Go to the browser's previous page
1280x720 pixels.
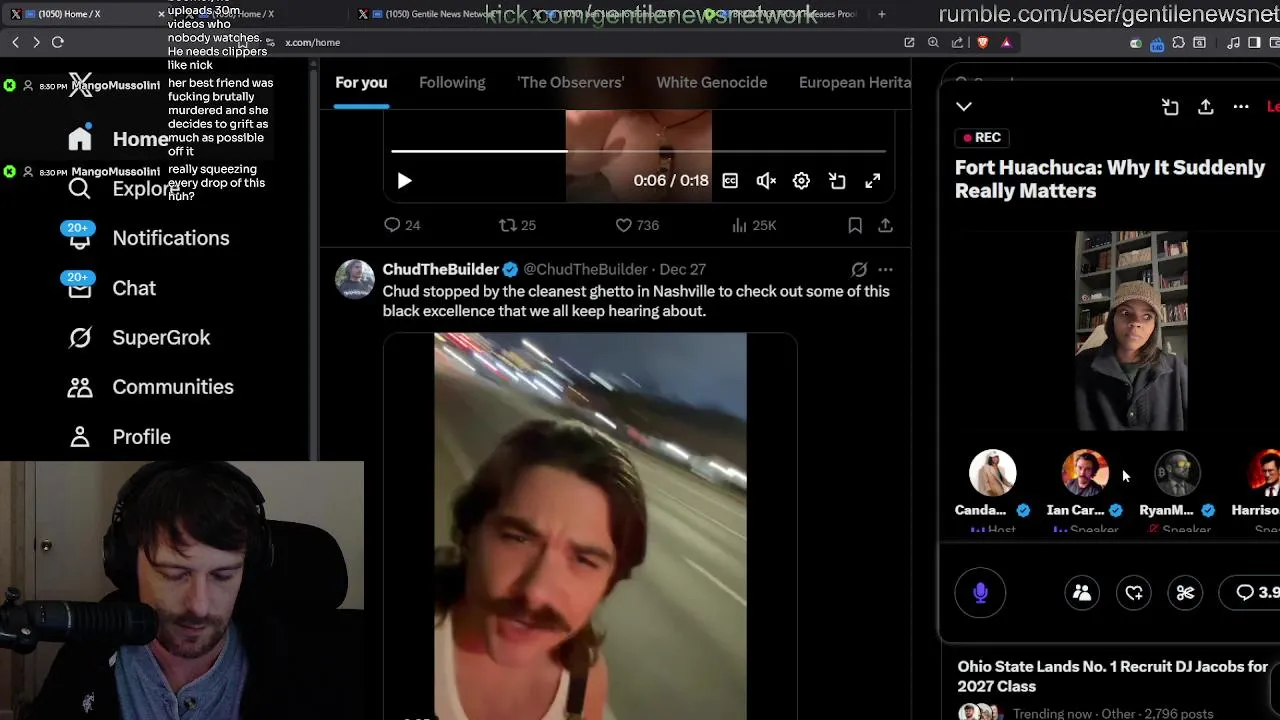coord(15,42)
